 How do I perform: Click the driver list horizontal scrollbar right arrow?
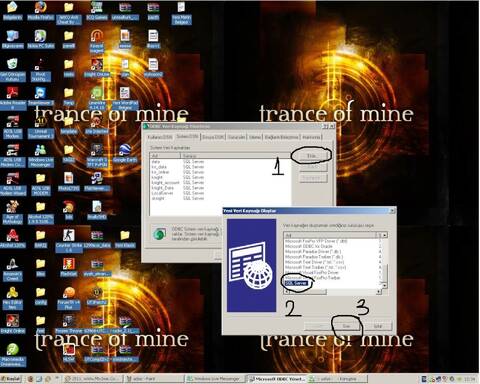379,292
